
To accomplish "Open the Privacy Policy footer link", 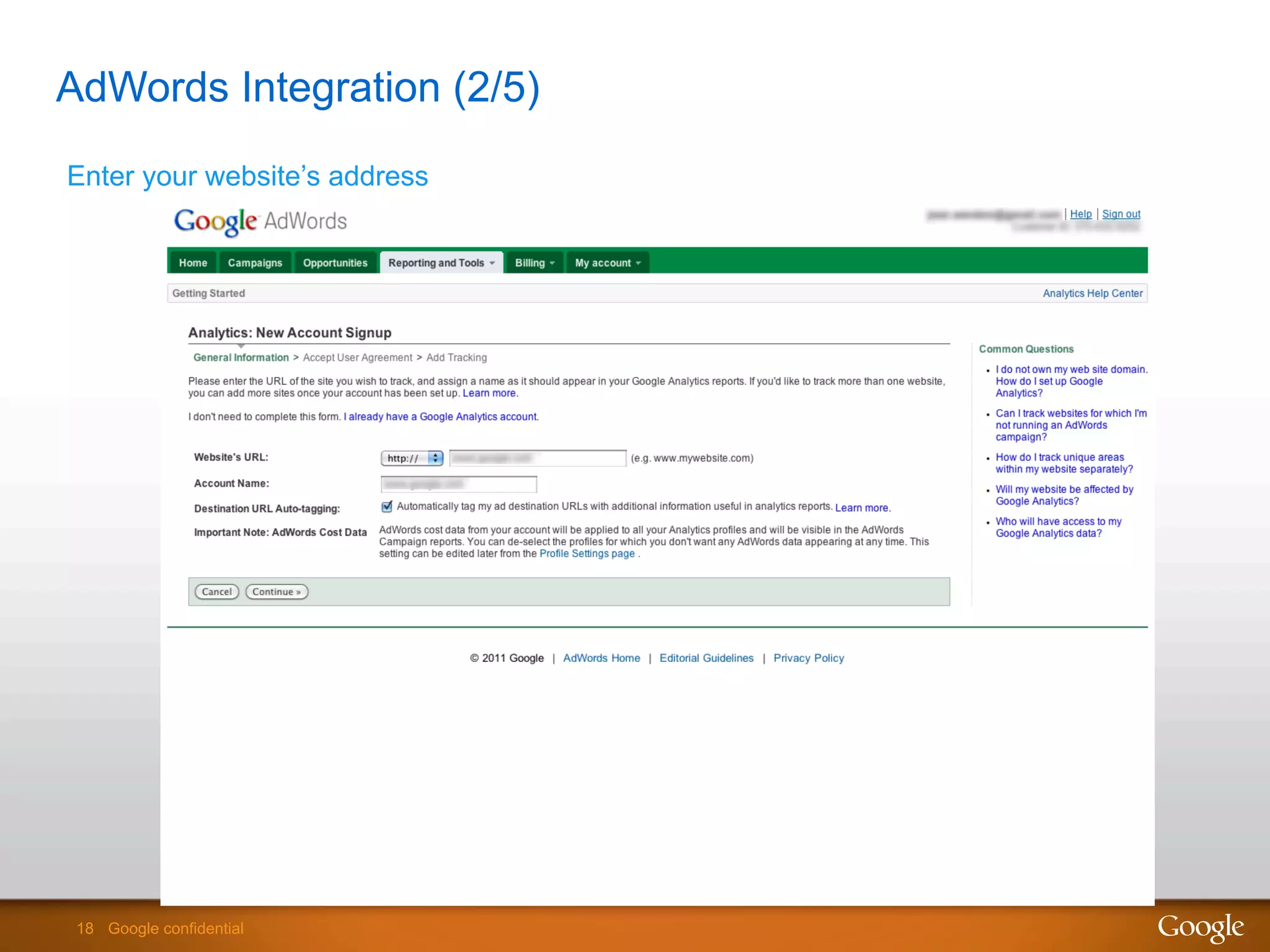I will click(809, 658).
